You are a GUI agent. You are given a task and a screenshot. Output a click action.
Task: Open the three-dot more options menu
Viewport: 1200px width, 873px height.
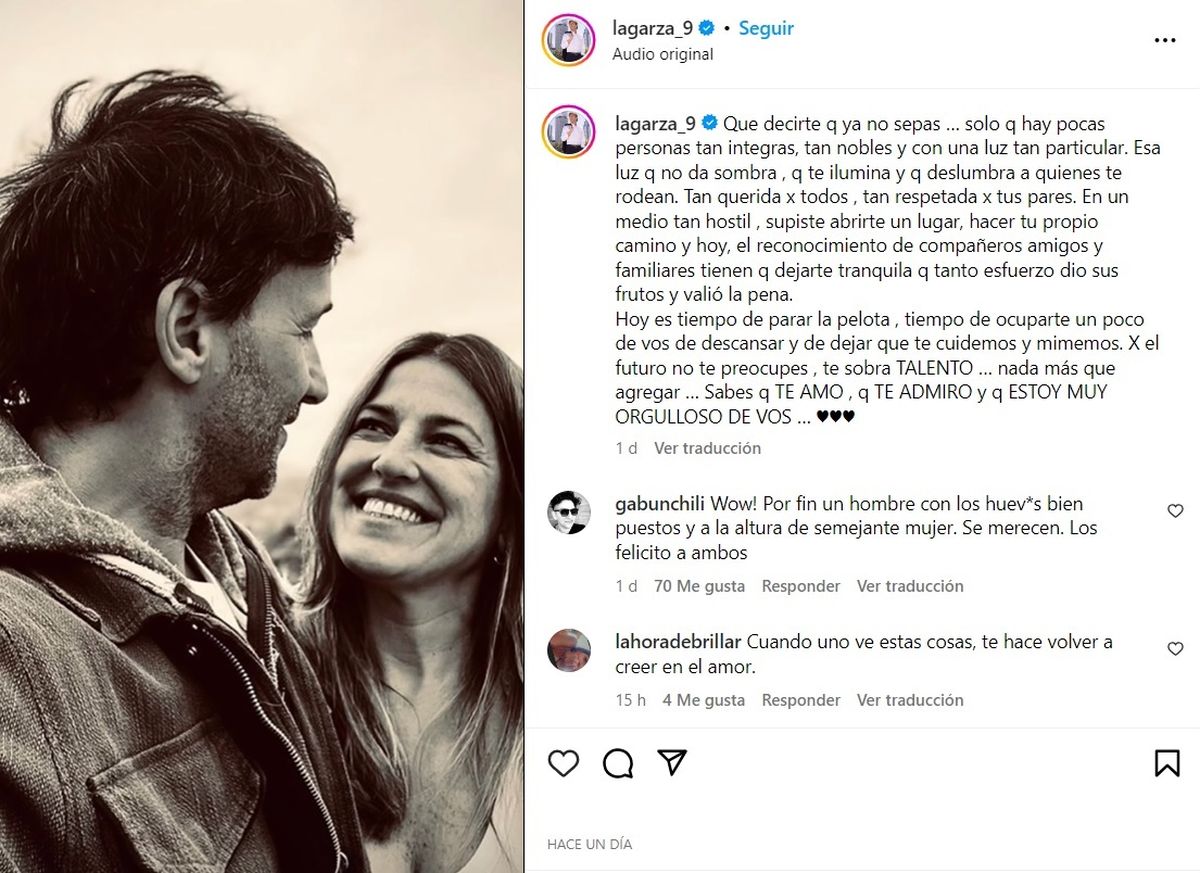[x=1165, y=40]
